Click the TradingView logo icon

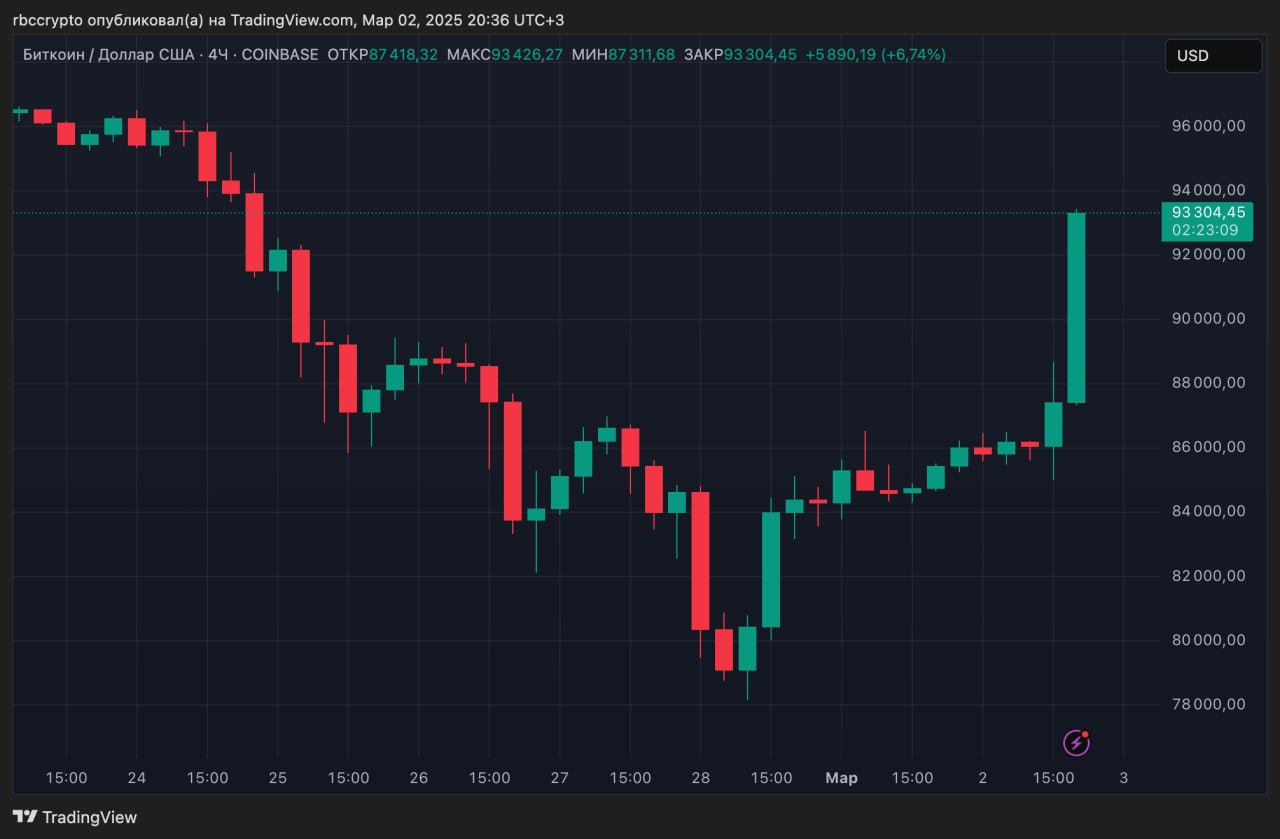[x=25, y=817]
